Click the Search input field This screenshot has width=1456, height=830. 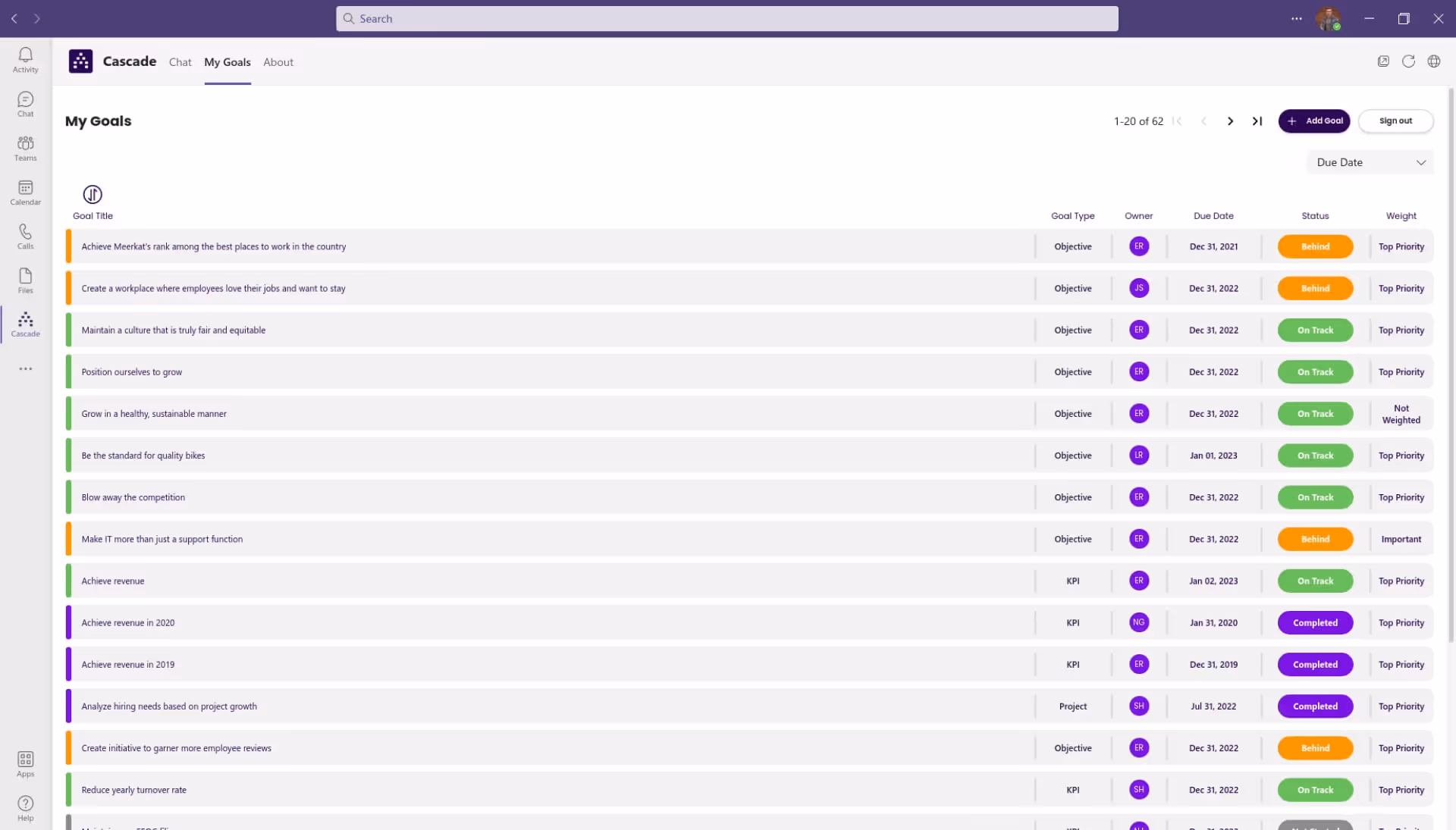(726, 18)
